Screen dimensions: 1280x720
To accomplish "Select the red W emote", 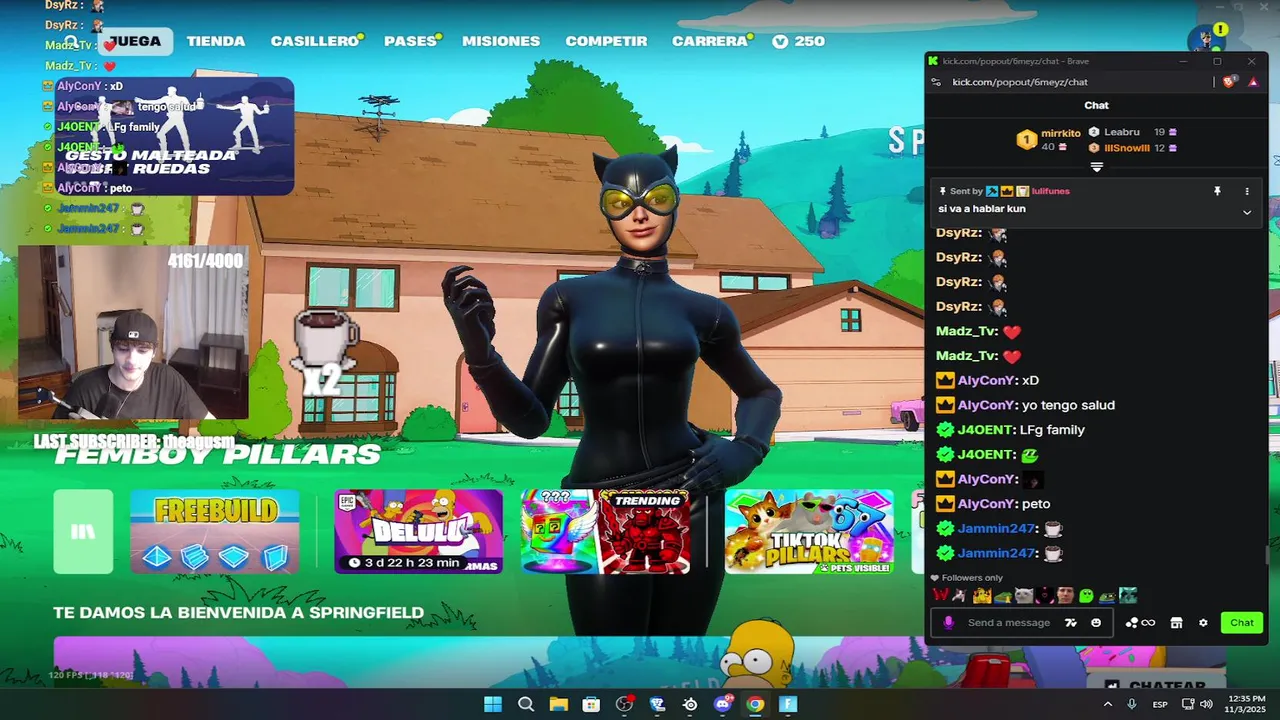I will (x=940, y=596).
